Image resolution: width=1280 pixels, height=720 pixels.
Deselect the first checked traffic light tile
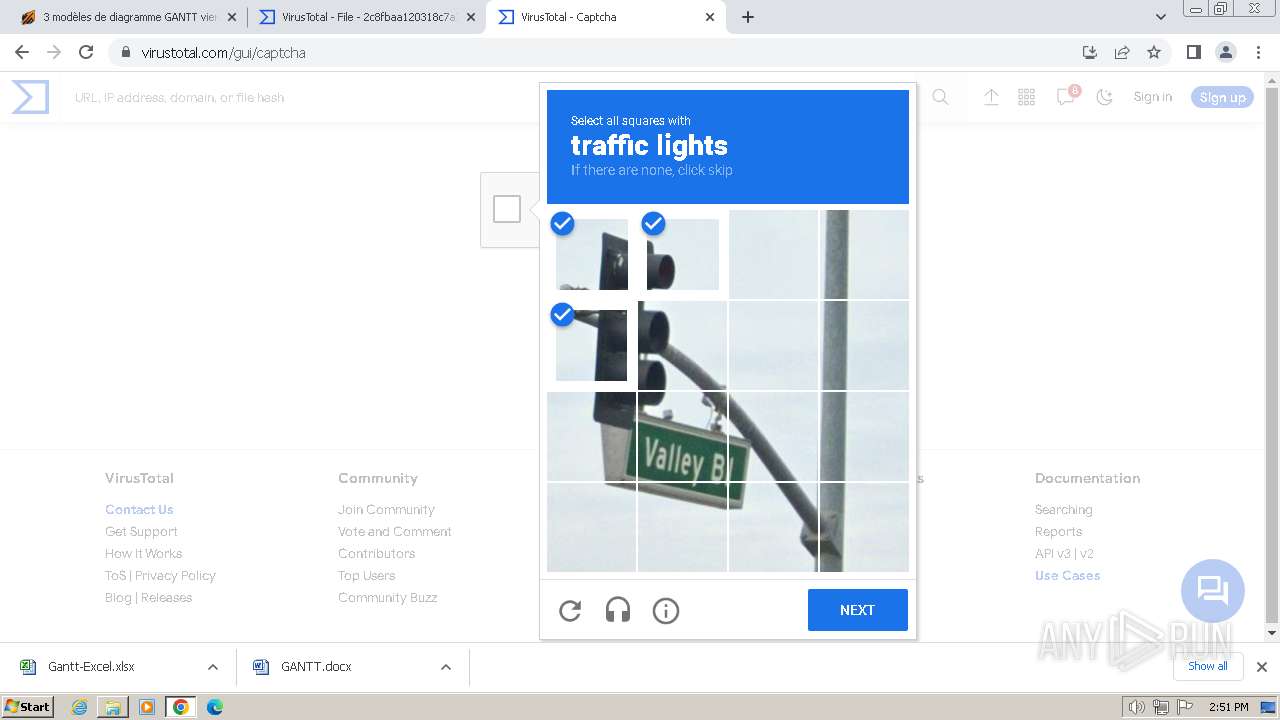point(591,254)
